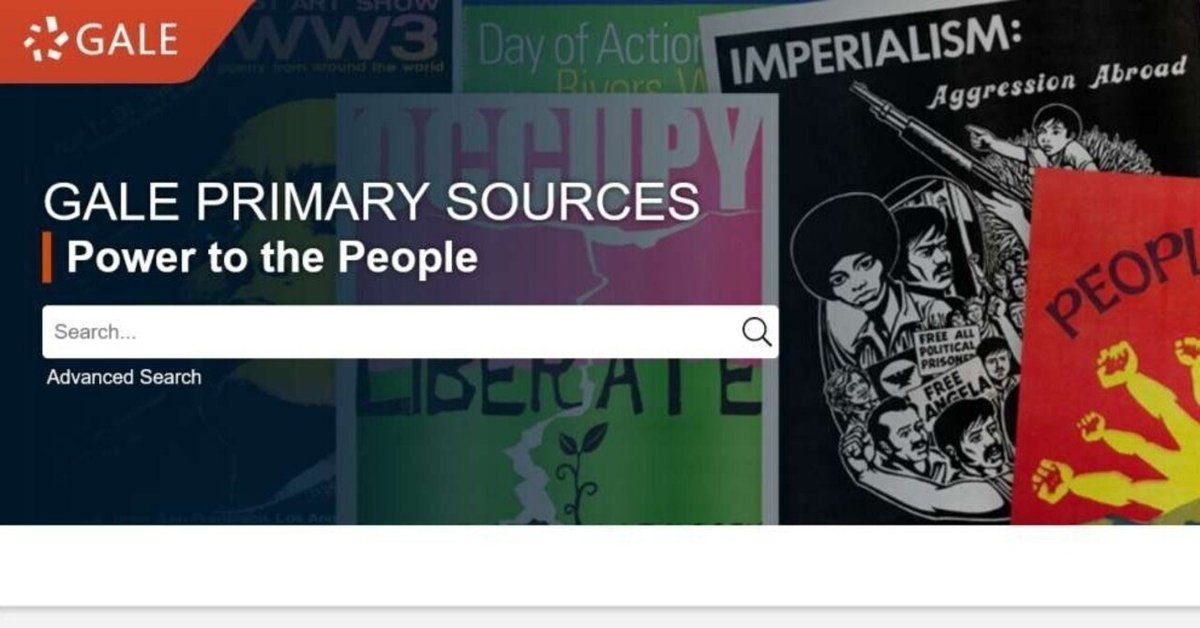Click the Aggression Abroad text
1200x628 pixels.
1056,85
